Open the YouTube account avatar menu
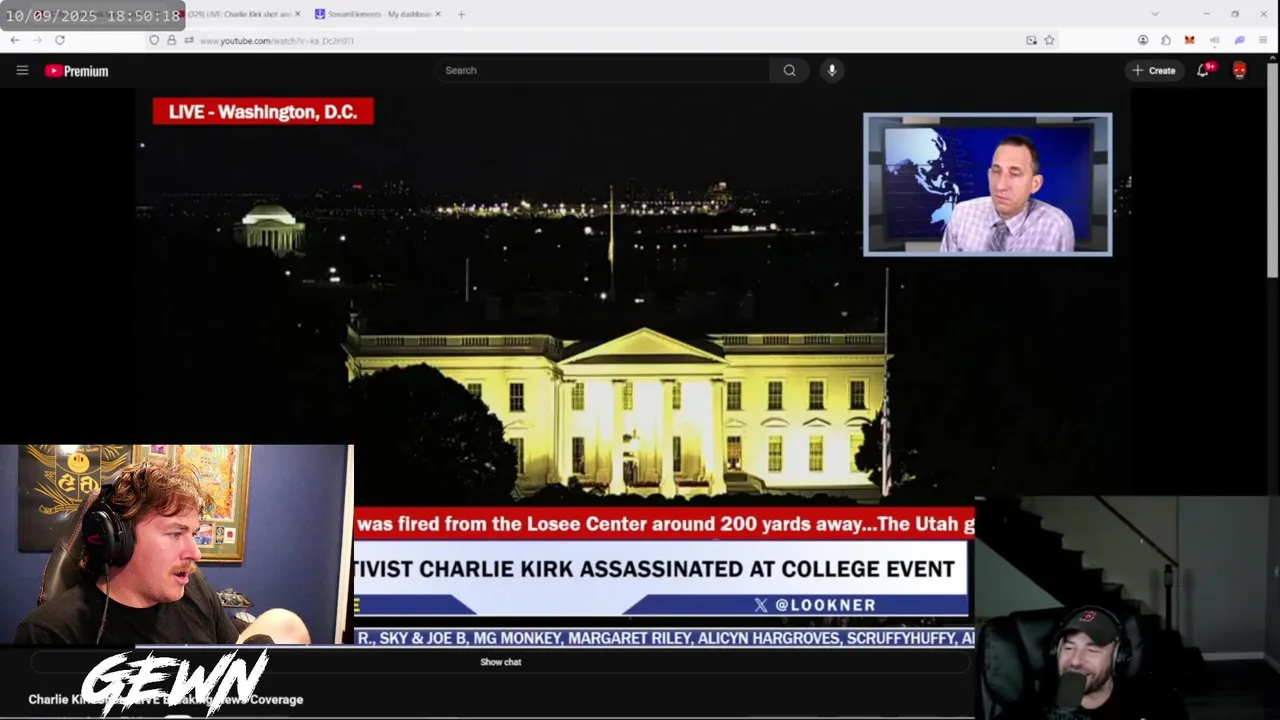This screenshot has width=1280, height=720. pyautogui.click(x=1240, y=70)
